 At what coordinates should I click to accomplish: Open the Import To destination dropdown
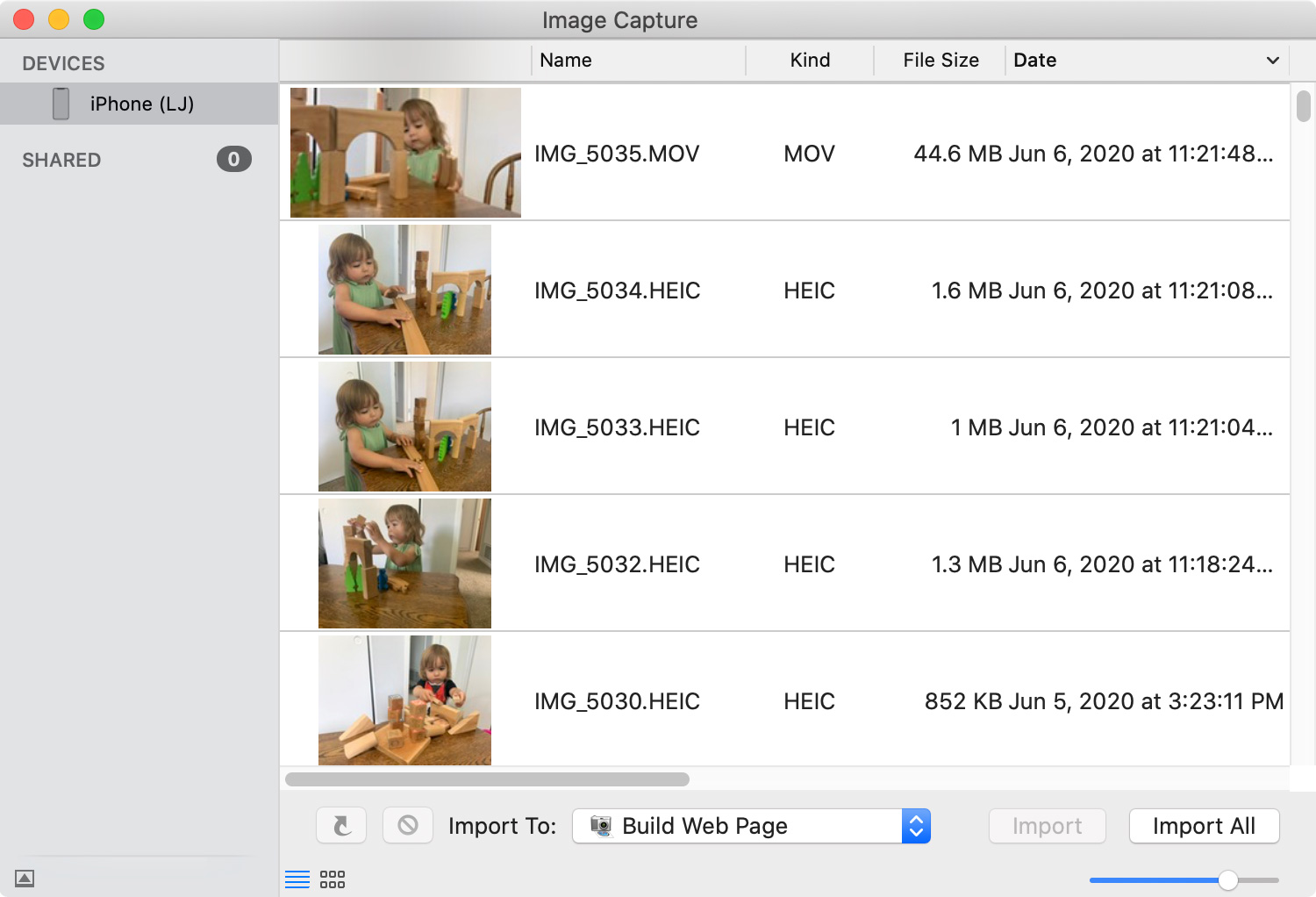click(x=915, y=826)
